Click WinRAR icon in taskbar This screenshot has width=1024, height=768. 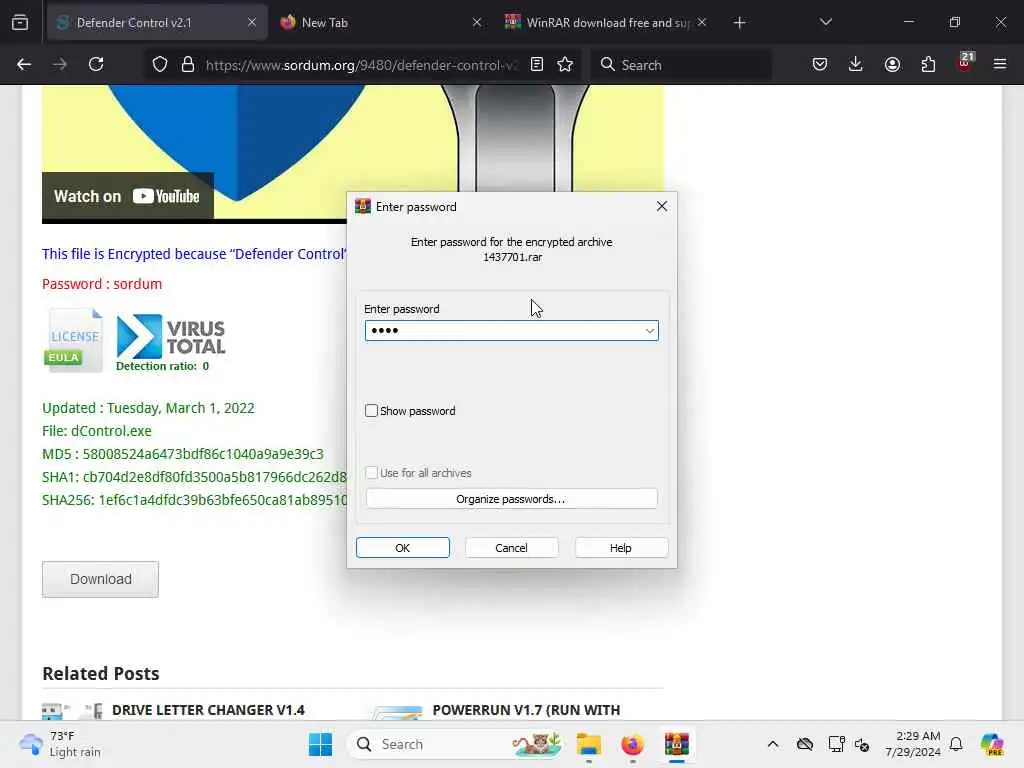tap(677, 744)
